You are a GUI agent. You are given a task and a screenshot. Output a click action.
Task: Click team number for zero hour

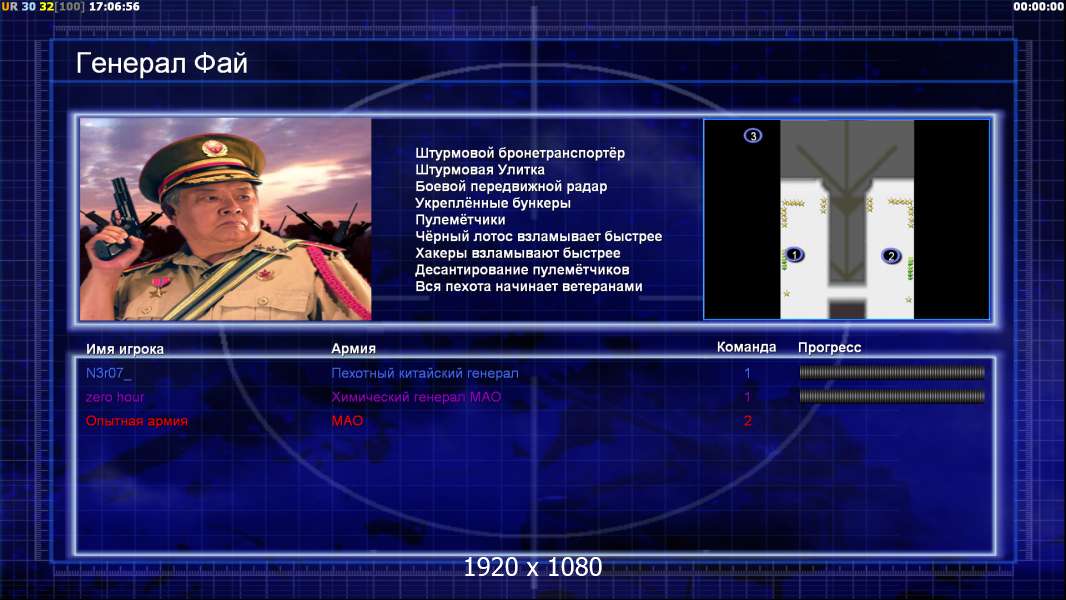point(747,397)
